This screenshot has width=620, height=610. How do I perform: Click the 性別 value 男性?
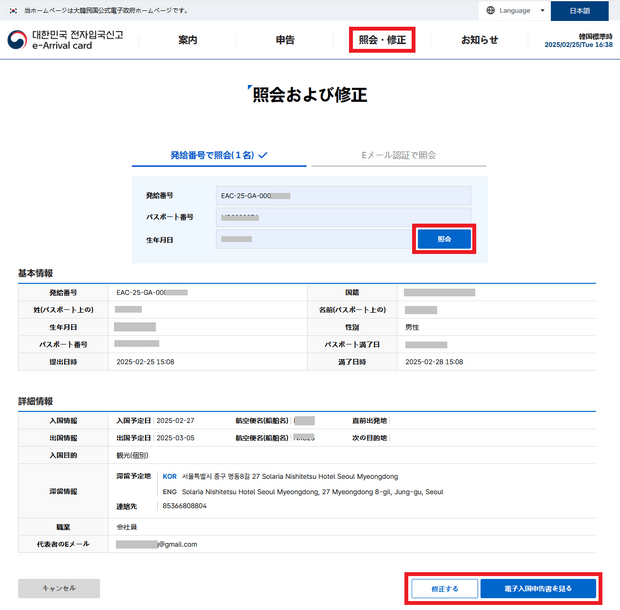tap(412, 327)
